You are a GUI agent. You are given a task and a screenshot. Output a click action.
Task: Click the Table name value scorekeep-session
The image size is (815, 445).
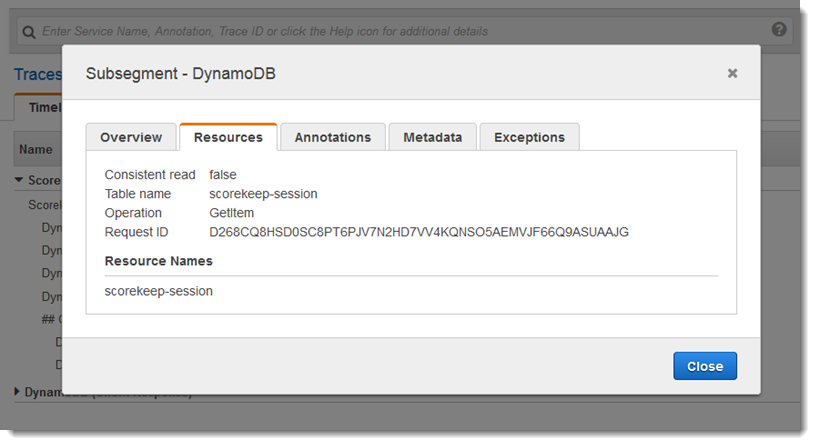263,194
